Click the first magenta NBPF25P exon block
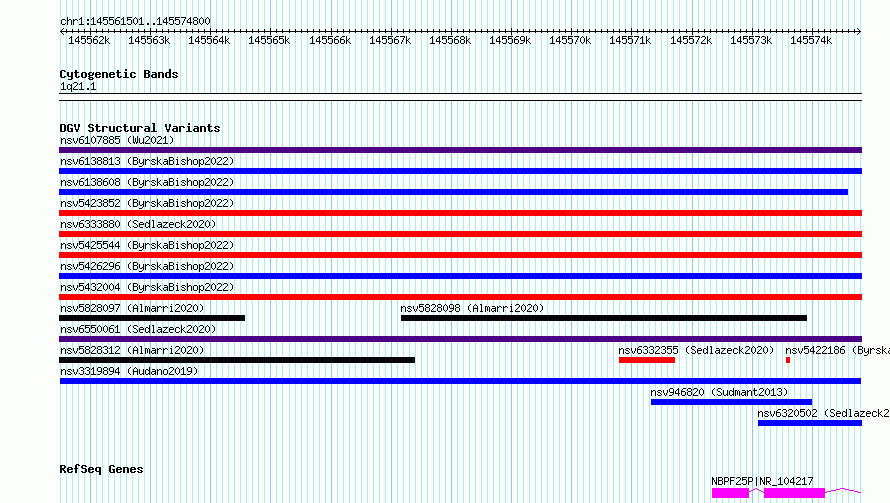 coord(731,493)
